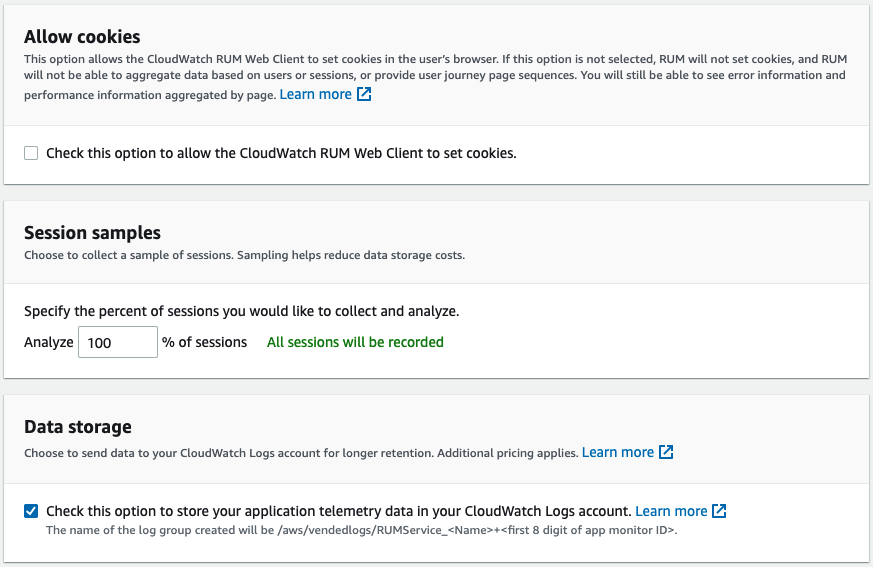Click the 'Analyze' label before the input
This screenshot has width=873, height=567.
tap(48, 342)
